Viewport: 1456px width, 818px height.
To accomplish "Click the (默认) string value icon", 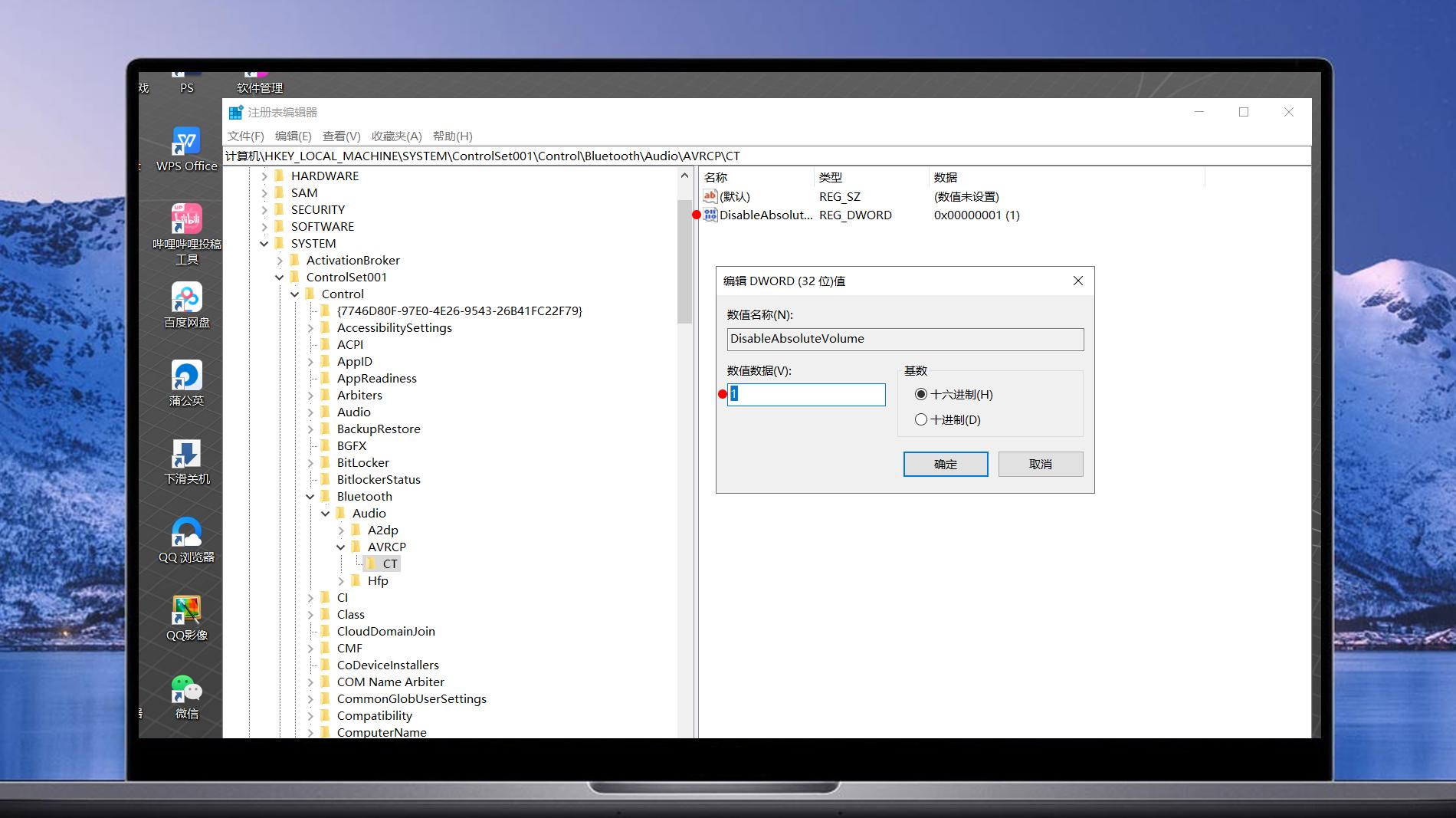I will [x=710, y=197].
